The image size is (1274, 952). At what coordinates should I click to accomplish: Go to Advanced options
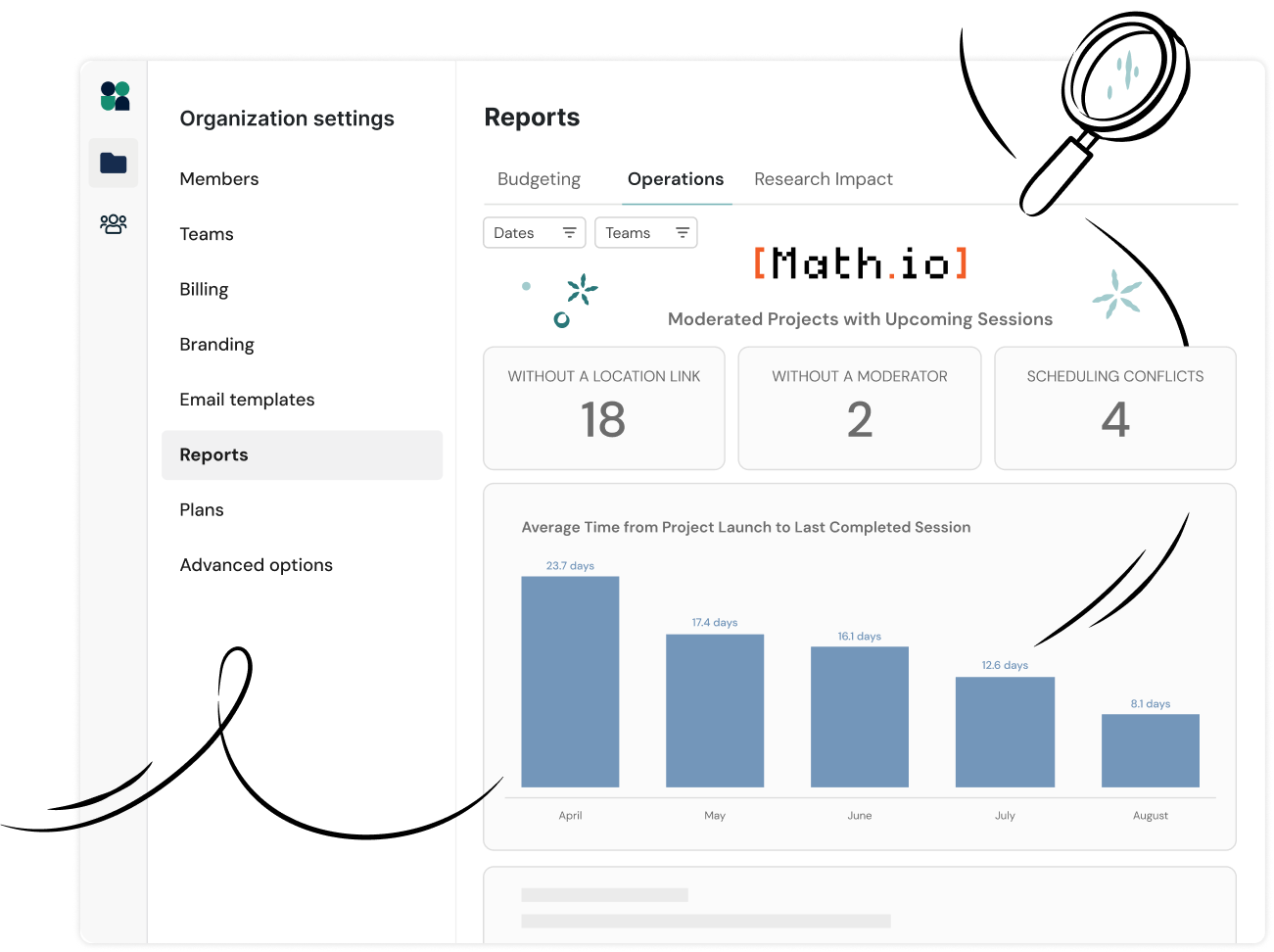coord(256,565)
